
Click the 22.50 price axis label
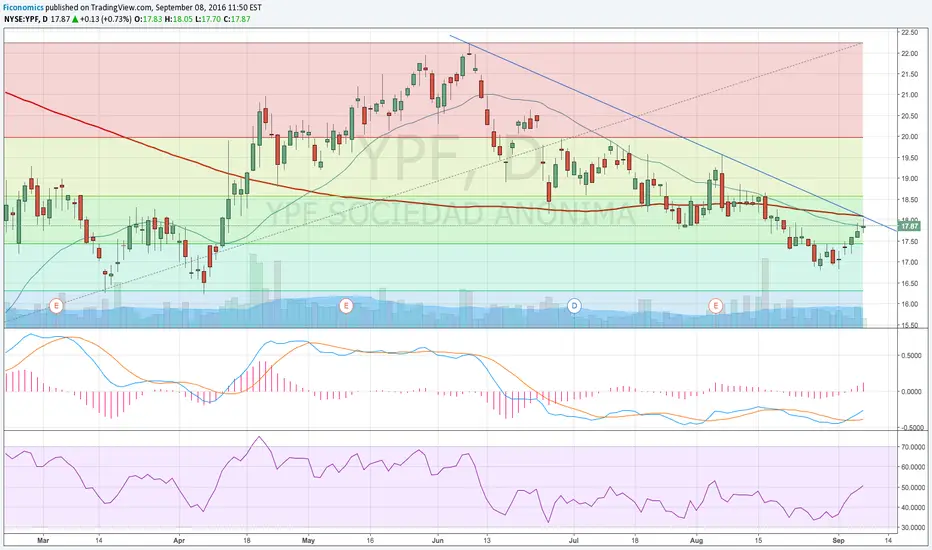pyautogui.click(x=909, y=32)
